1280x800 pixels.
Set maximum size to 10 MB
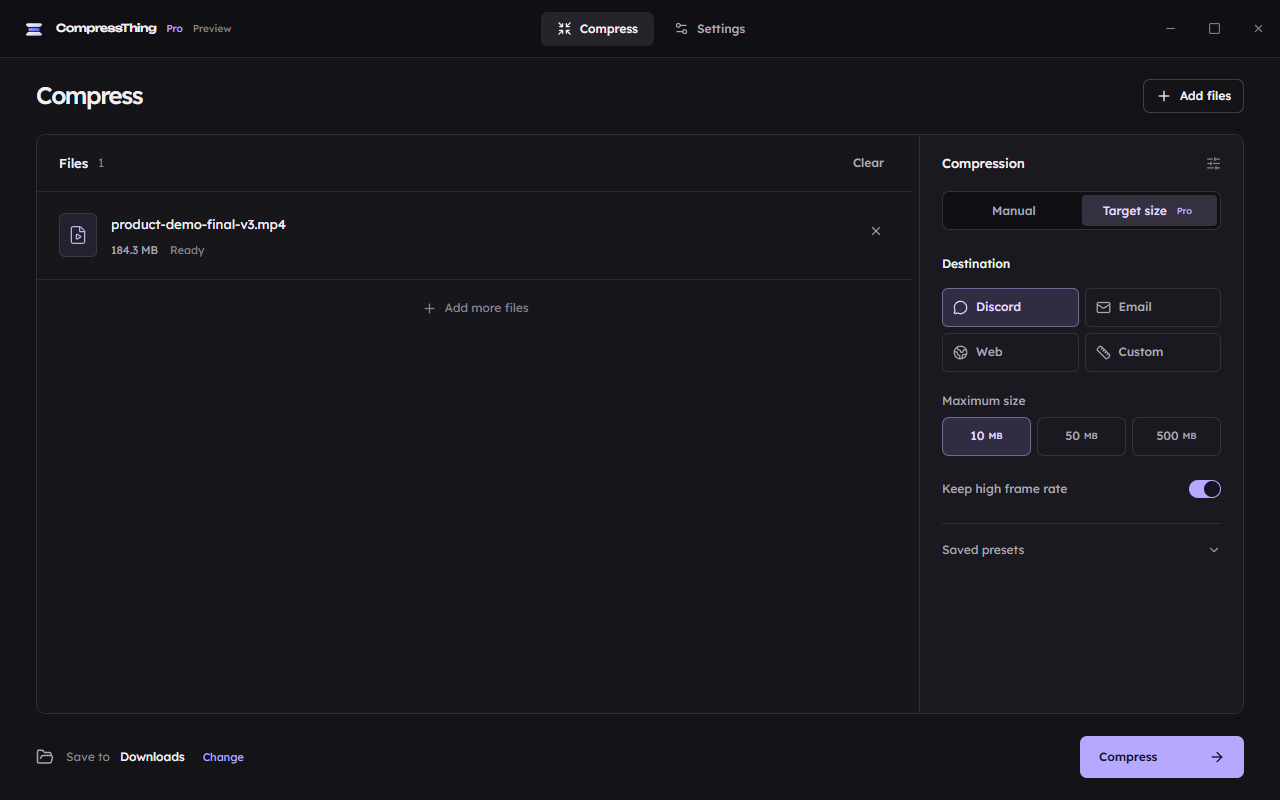(x=986, y=436)
